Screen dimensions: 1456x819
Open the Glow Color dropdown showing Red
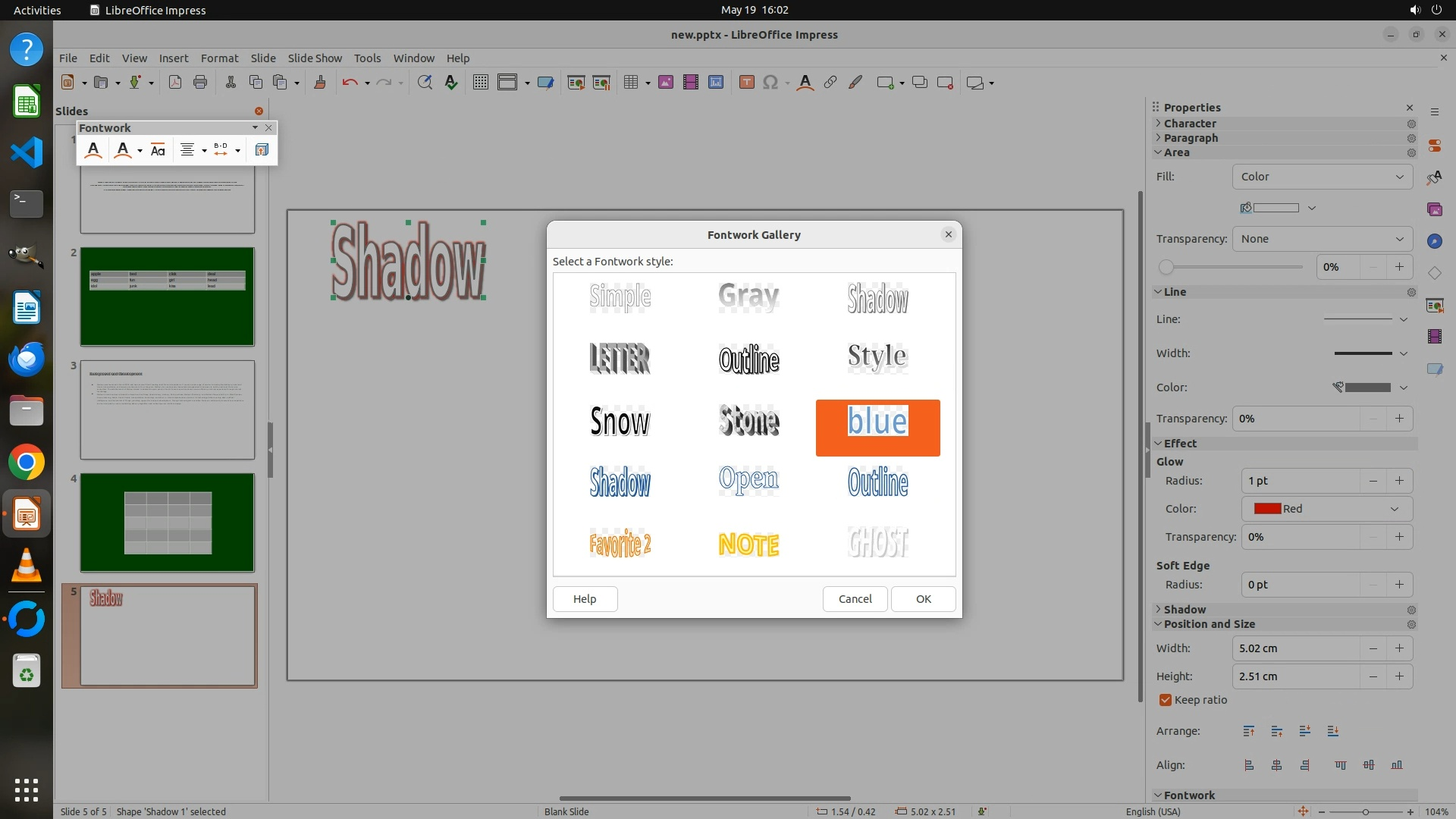[x=1326, y=509]
